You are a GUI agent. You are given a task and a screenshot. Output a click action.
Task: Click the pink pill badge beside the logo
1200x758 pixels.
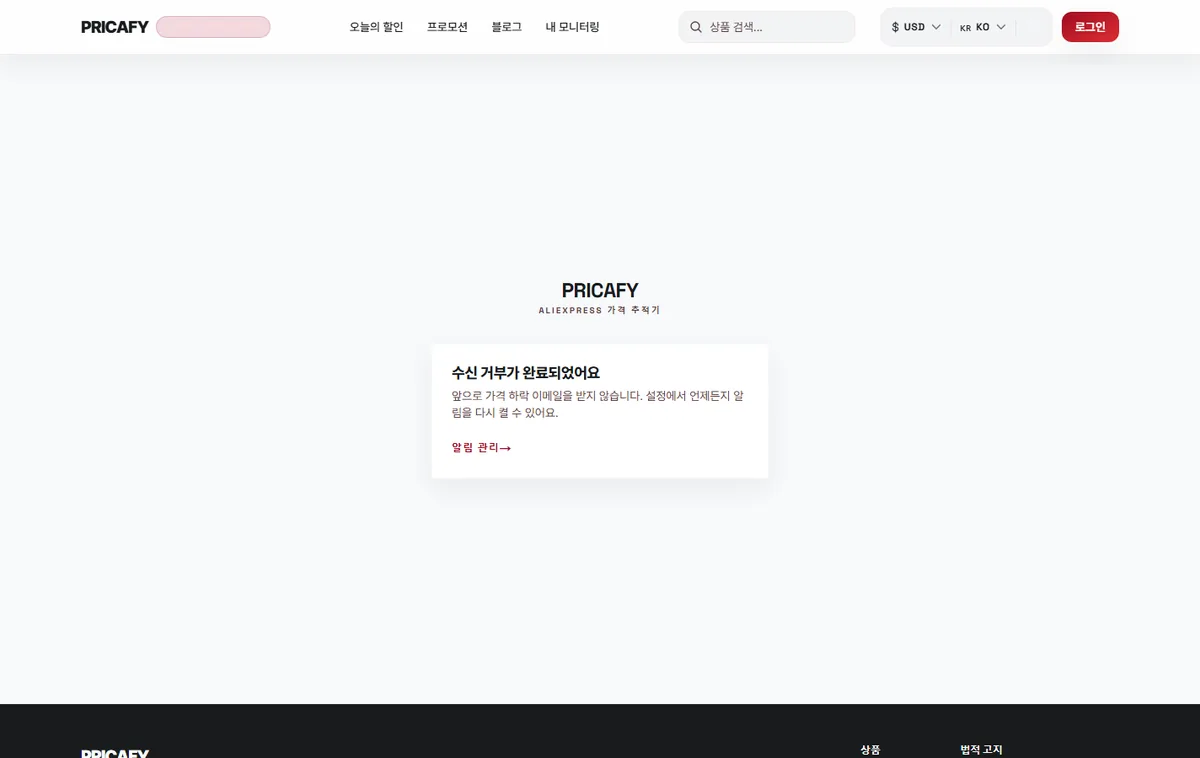(213, 27)
